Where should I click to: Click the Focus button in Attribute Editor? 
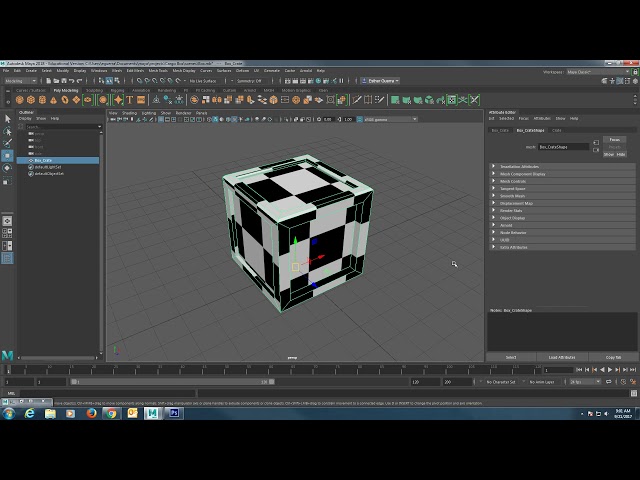click(x=615, y=140)
